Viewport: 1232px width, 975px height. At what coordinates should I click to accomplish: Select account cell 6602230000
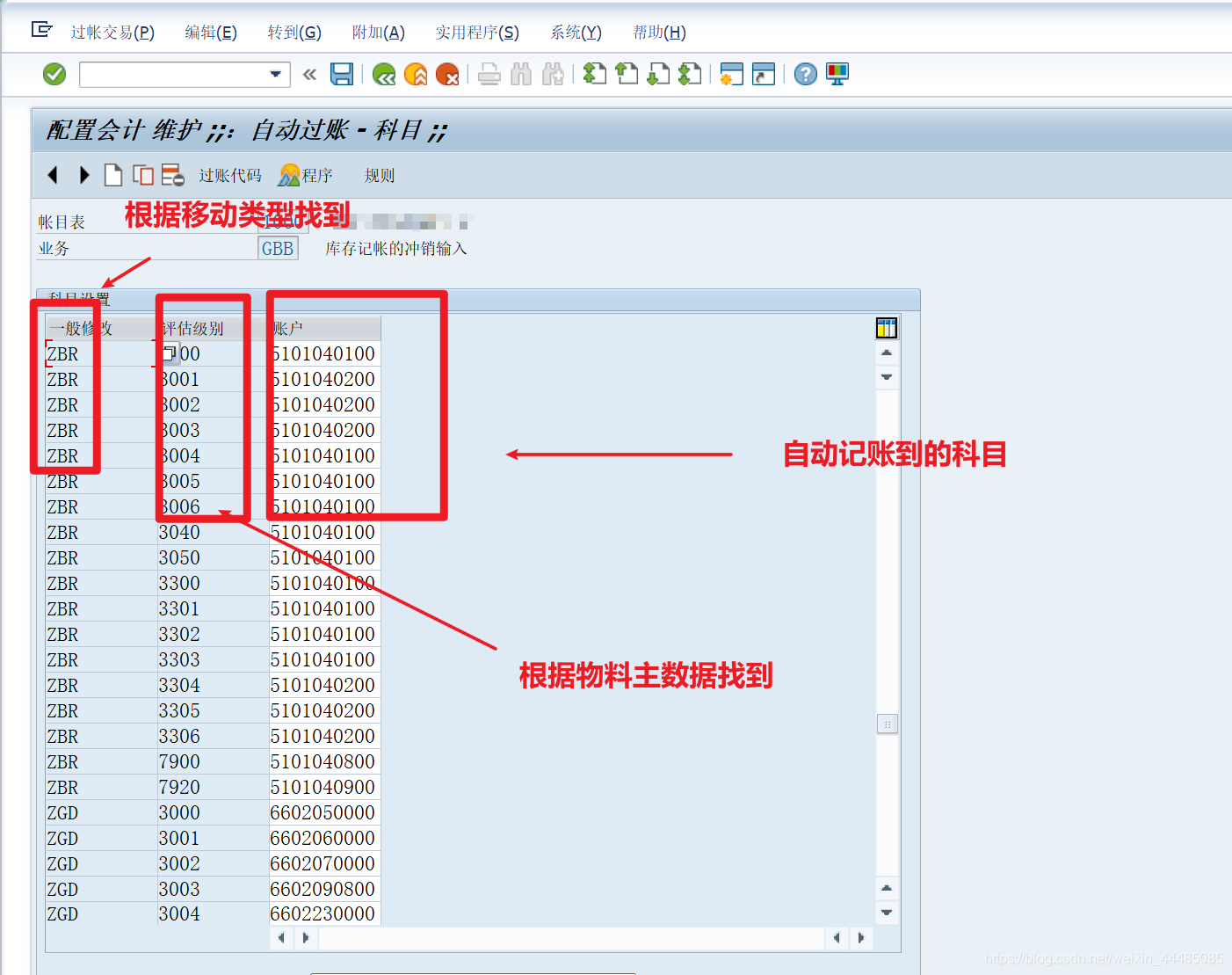[323, 914]
